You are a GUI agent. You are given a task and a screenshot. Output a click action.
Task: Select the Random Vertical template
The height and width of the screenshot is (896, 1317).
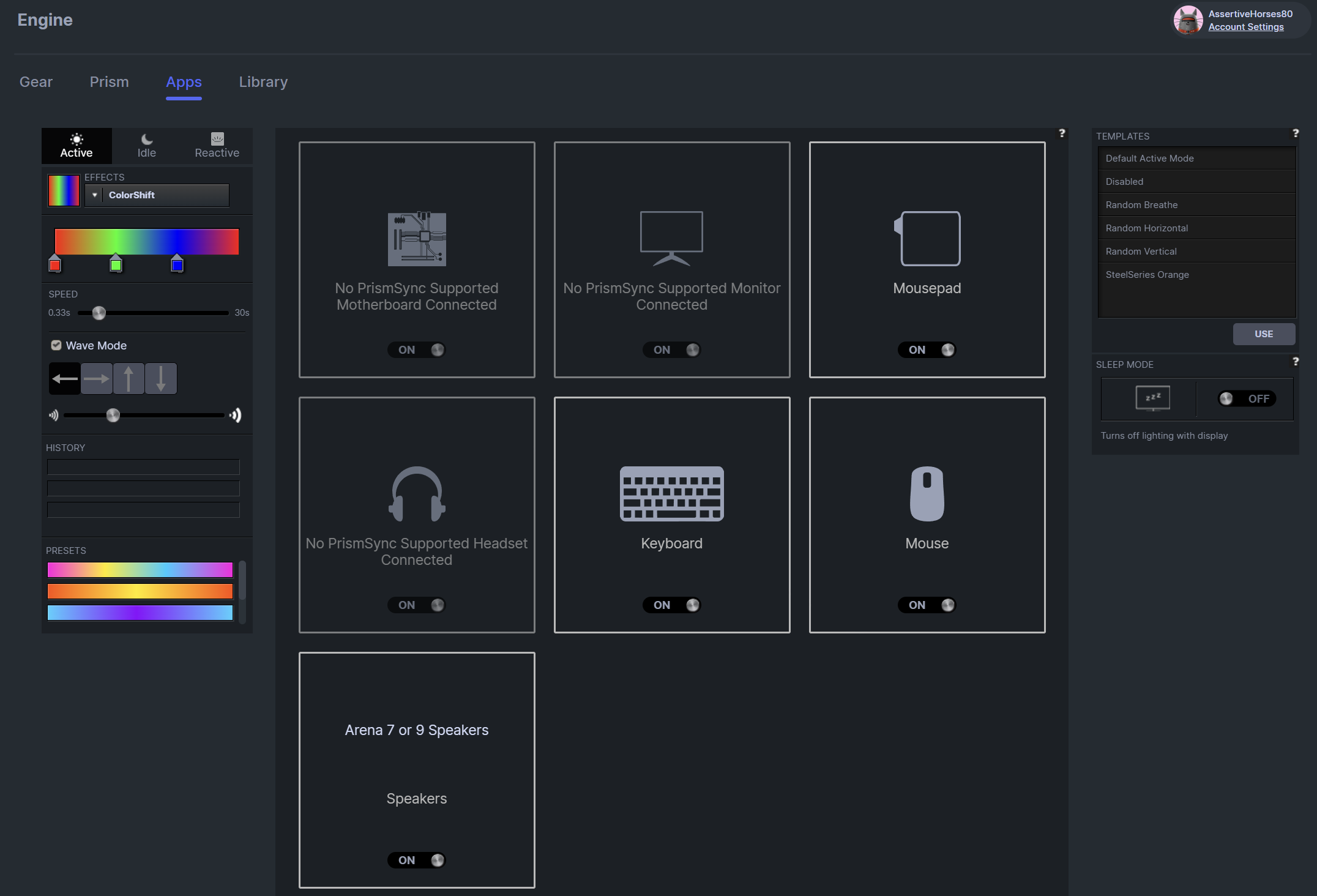(x=1197, y=252)
